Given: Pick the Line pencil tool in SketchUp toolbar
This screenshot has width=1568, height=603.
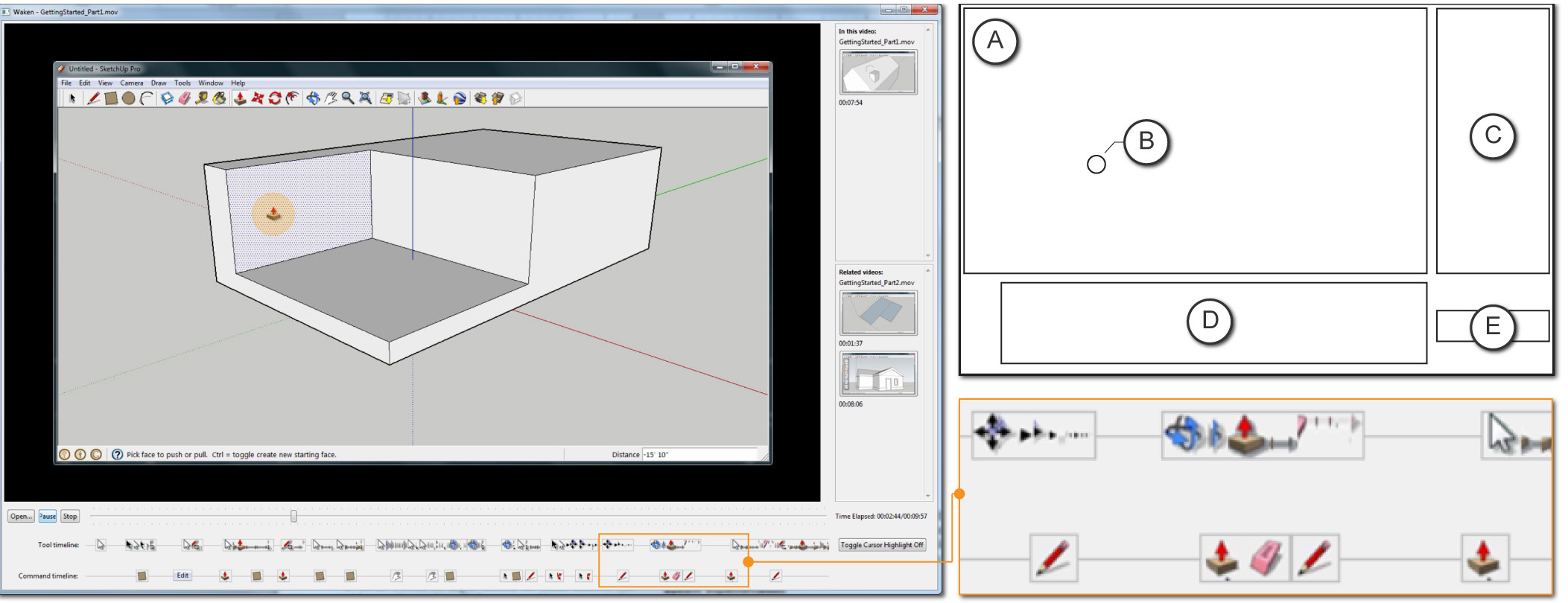Looking at the screenshot, I should 93,98.
